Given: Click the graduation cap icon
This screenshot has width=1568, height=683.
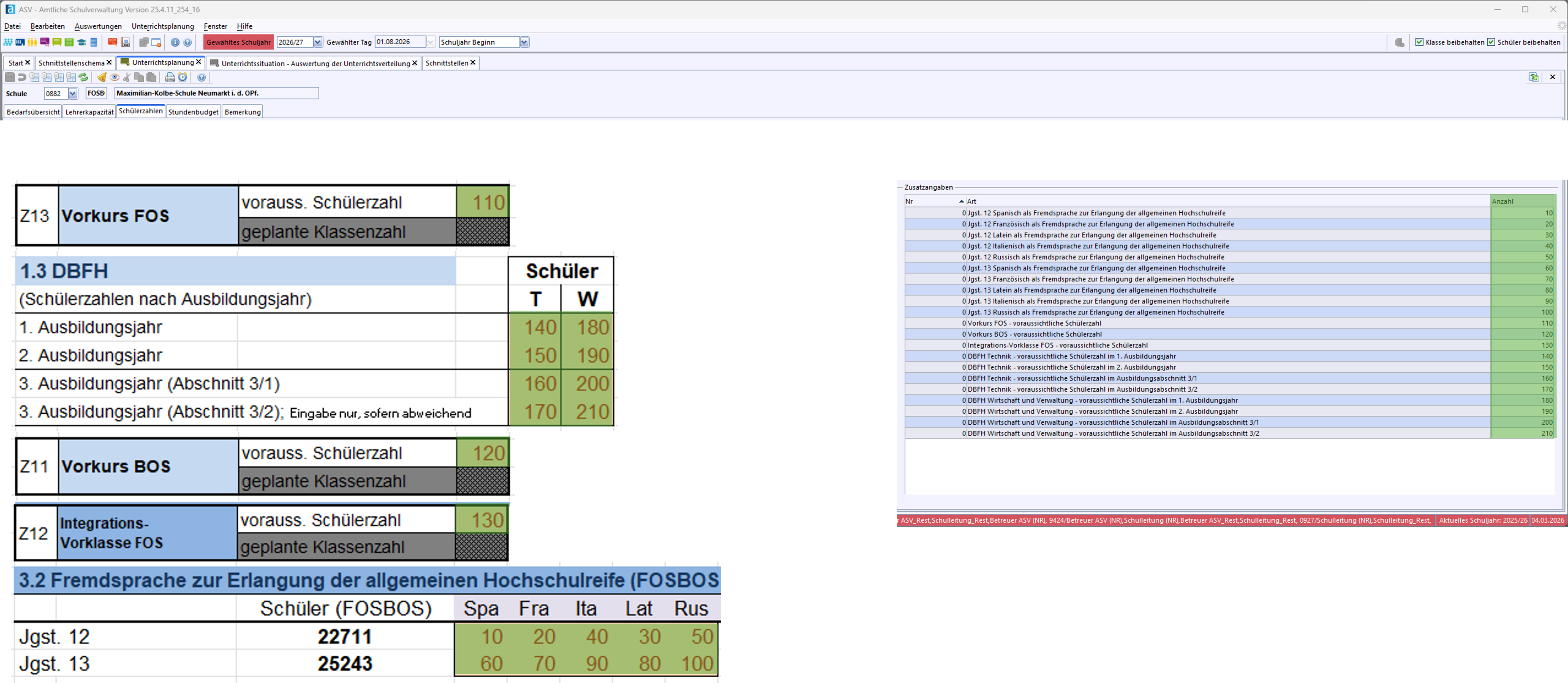Looking at the screenshot, I should click(x=82, y=43).
